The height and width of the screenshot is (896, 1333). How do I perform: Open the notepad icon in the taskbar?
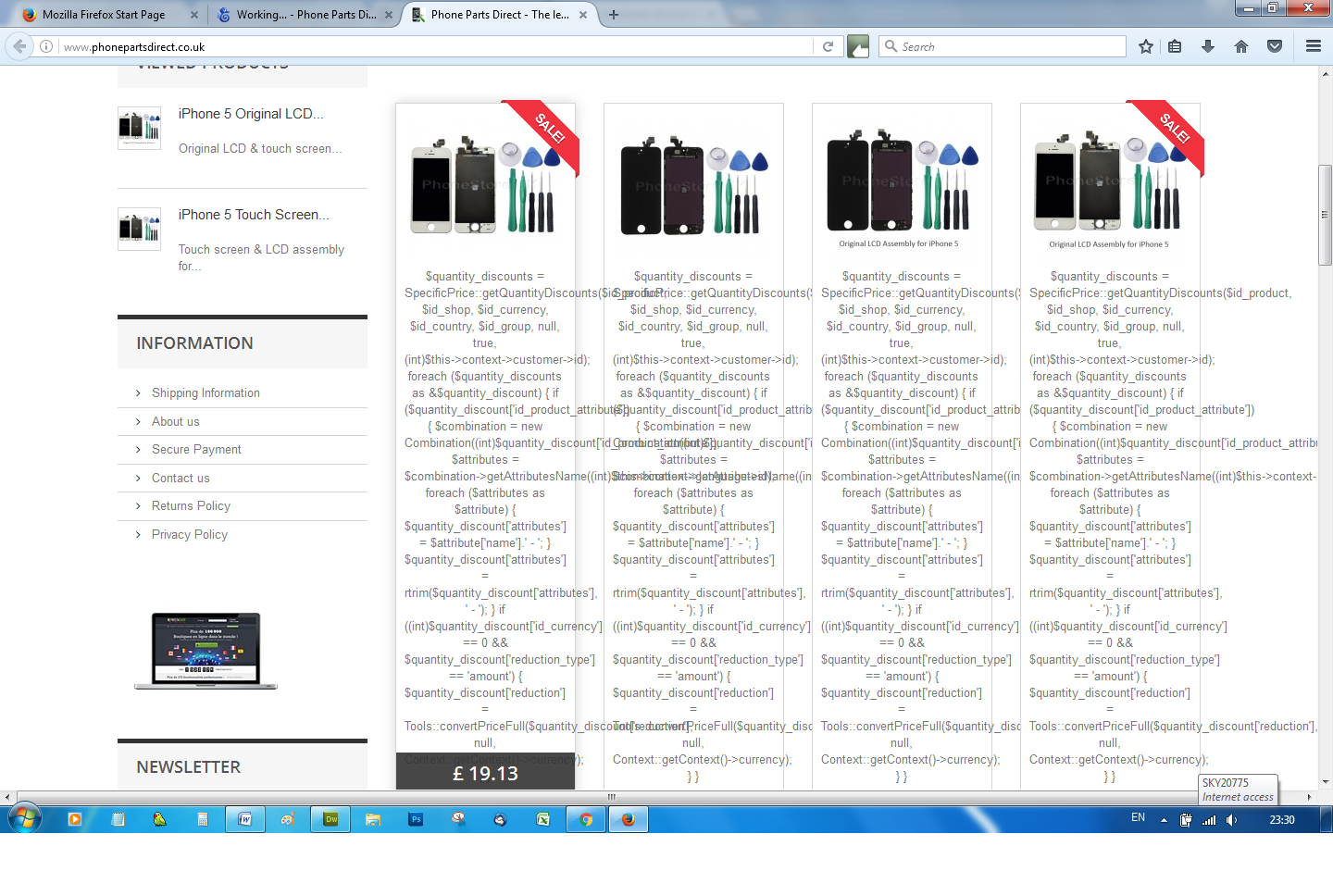tap(118, 819)
